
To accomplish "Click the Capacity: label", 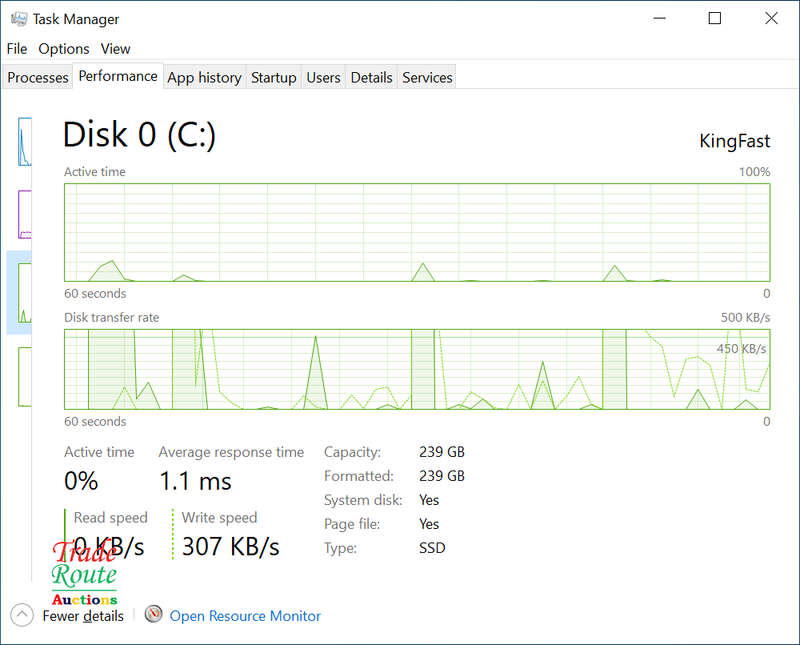I will [352, 452].
